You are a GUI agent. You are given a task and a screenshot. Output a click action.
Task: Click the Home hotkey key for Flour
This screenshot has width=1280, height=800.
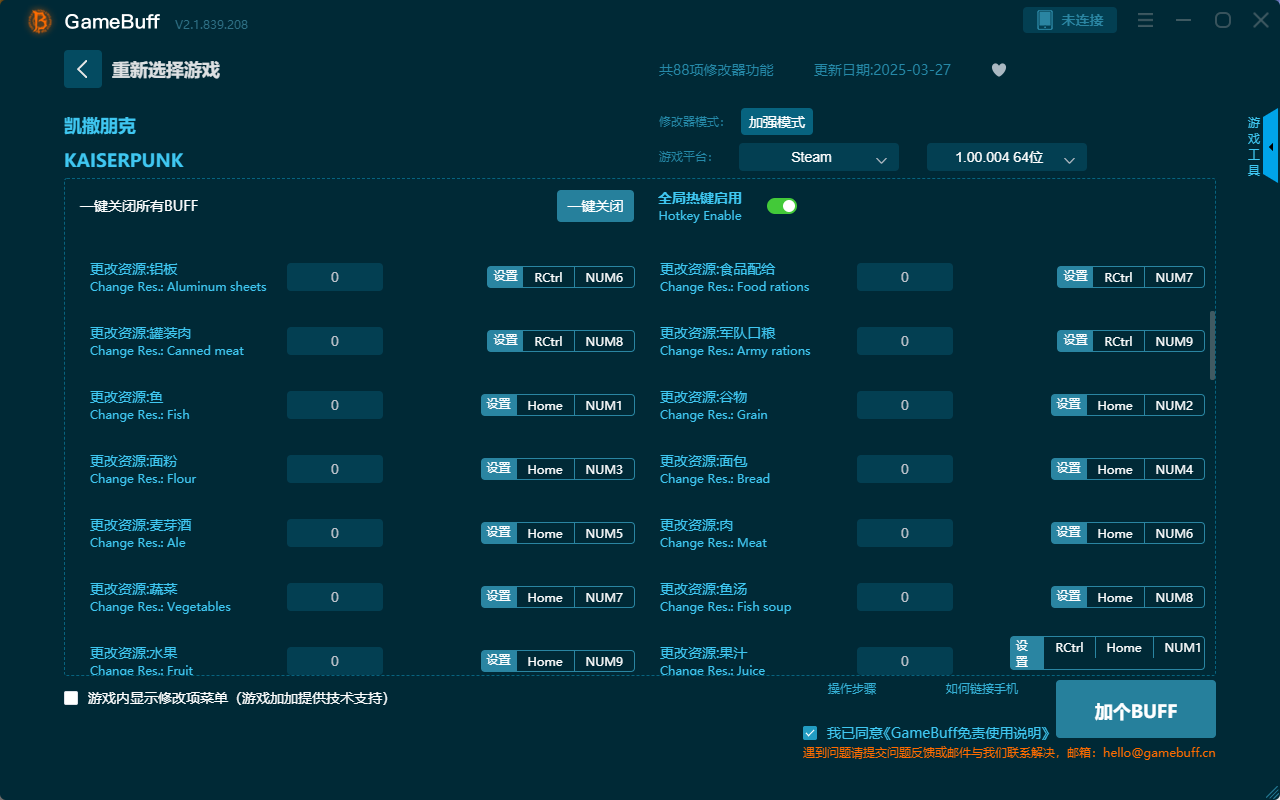545,469
